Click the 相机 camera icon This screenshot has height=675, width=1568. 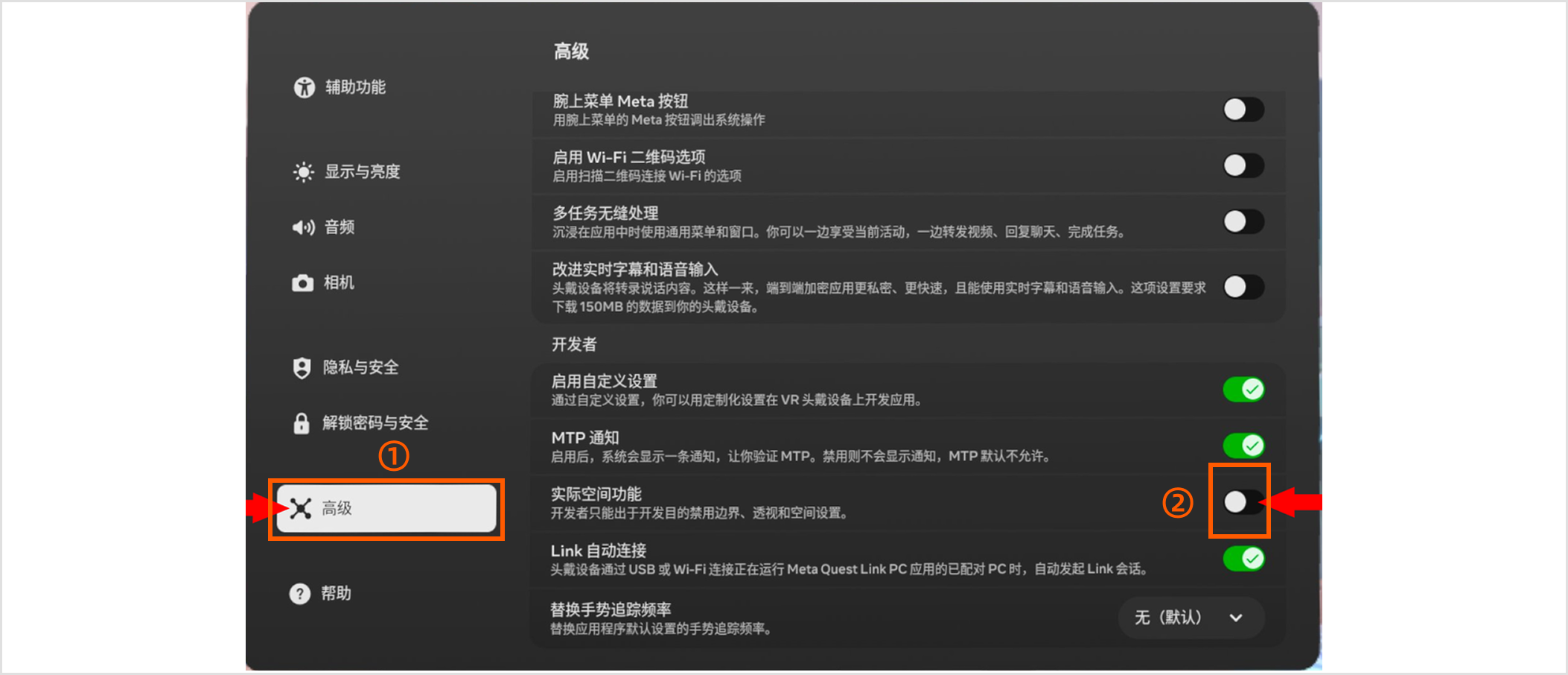pos(302,283)
